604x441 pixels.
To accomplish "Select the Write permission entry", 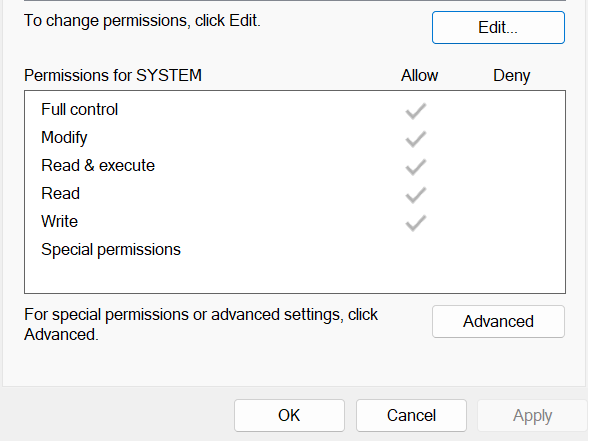I will pos(295,222).
